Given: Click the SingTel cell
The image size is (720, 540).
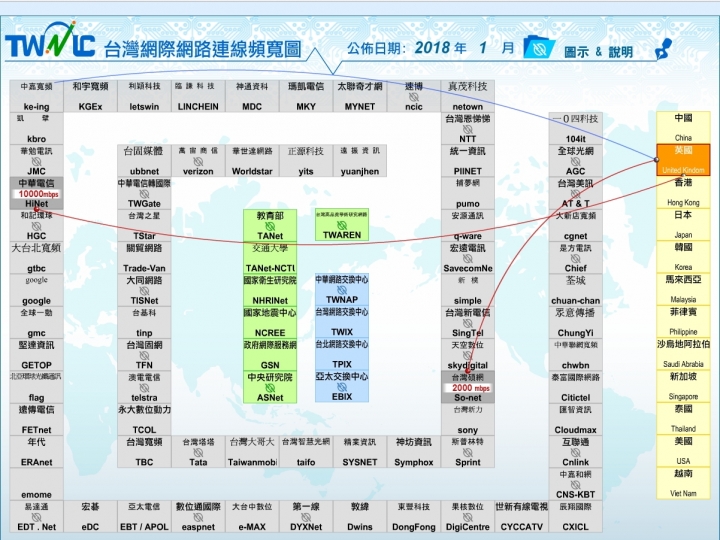Looking at the screenshot, I should (467, 323).
